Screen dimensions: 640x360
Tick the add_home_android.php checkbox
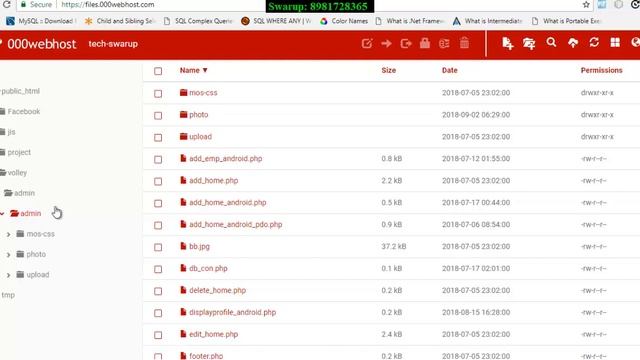(158, 203)
